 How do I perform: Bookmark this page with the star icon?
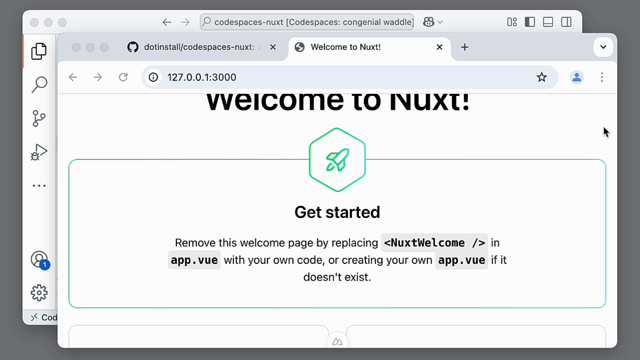click(542, 77)
